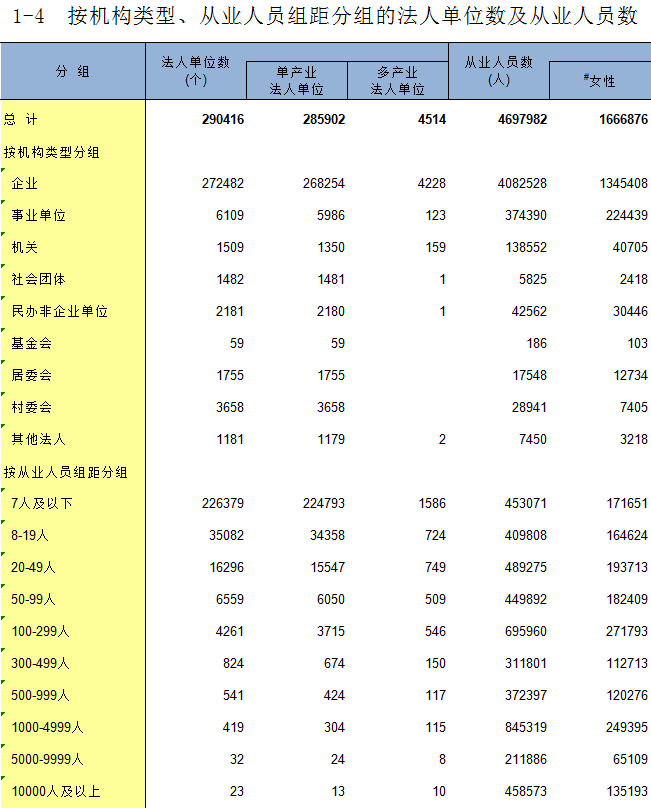Click total value 290416
This screenshot has width=651, height=808.
click(223, 120)
